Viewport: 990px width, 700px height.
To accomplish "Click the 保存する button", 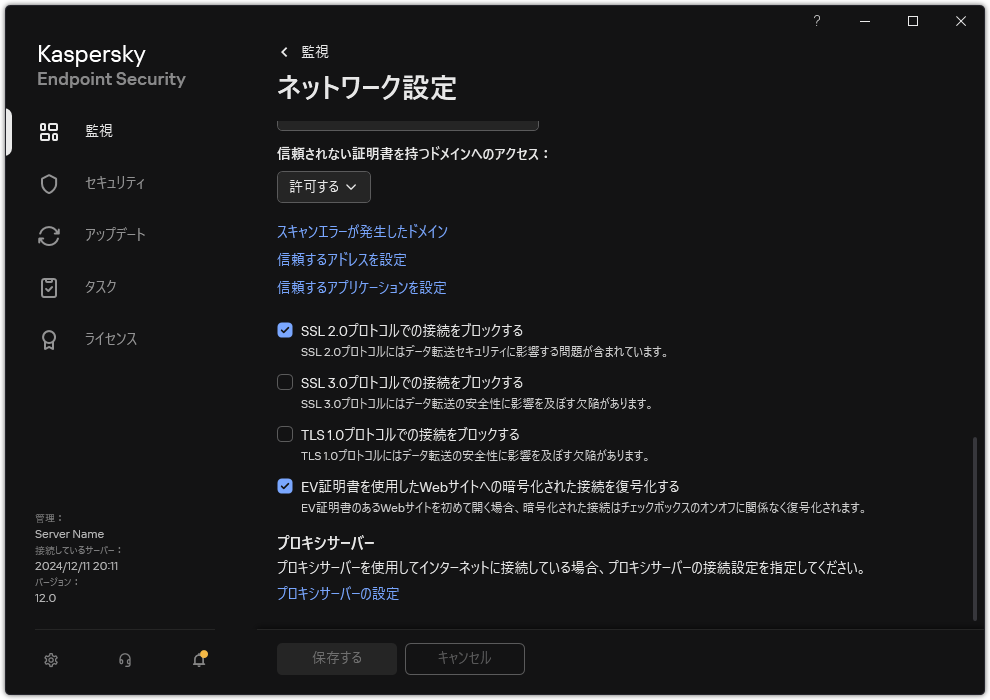I will point(336,658).
